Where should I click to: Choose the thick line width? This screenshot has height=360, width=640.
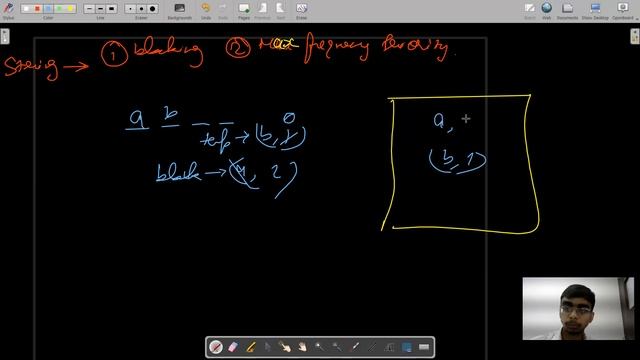(x=111, y=9)
